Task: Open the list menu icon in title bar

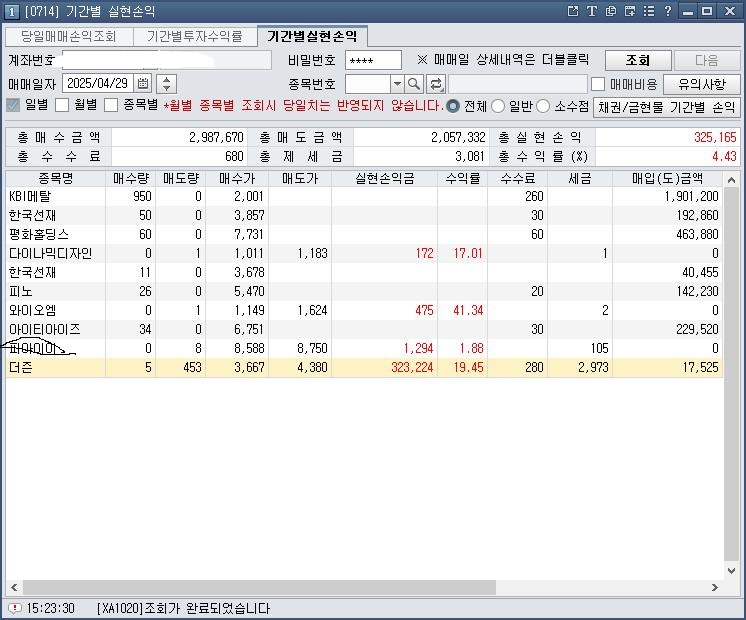Action: click(x=648, y=11)
